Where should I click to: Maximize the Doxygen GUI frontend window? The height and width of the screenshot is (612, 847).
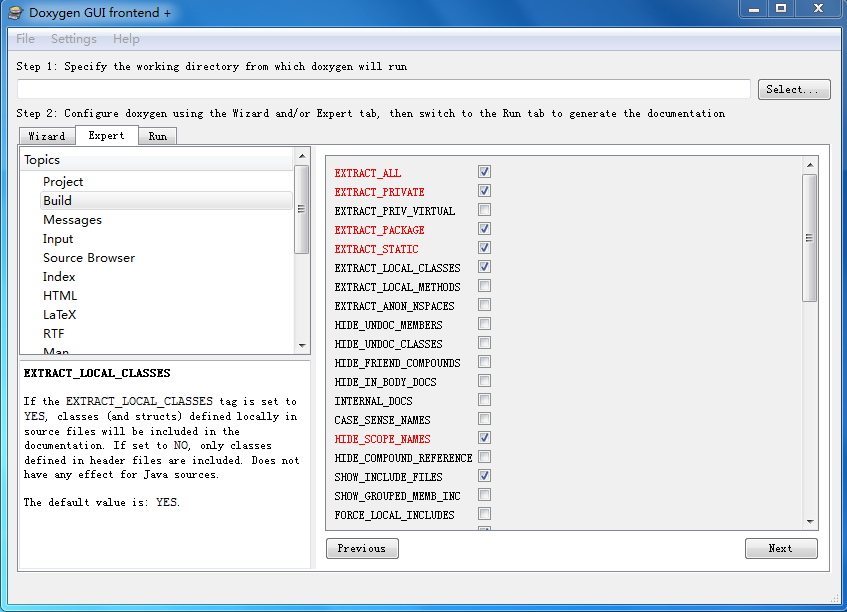[x=781, y=9]
